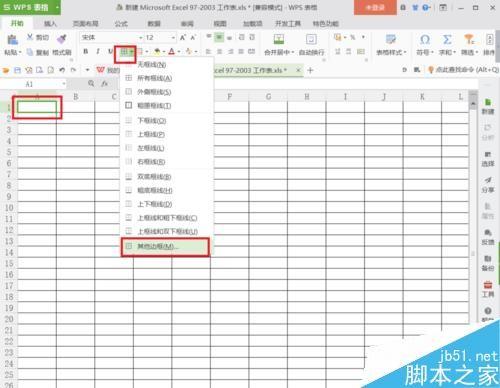Open the borders dropdown button
Image resolution: width=500 pixels, height=388 pixels.
126,52
